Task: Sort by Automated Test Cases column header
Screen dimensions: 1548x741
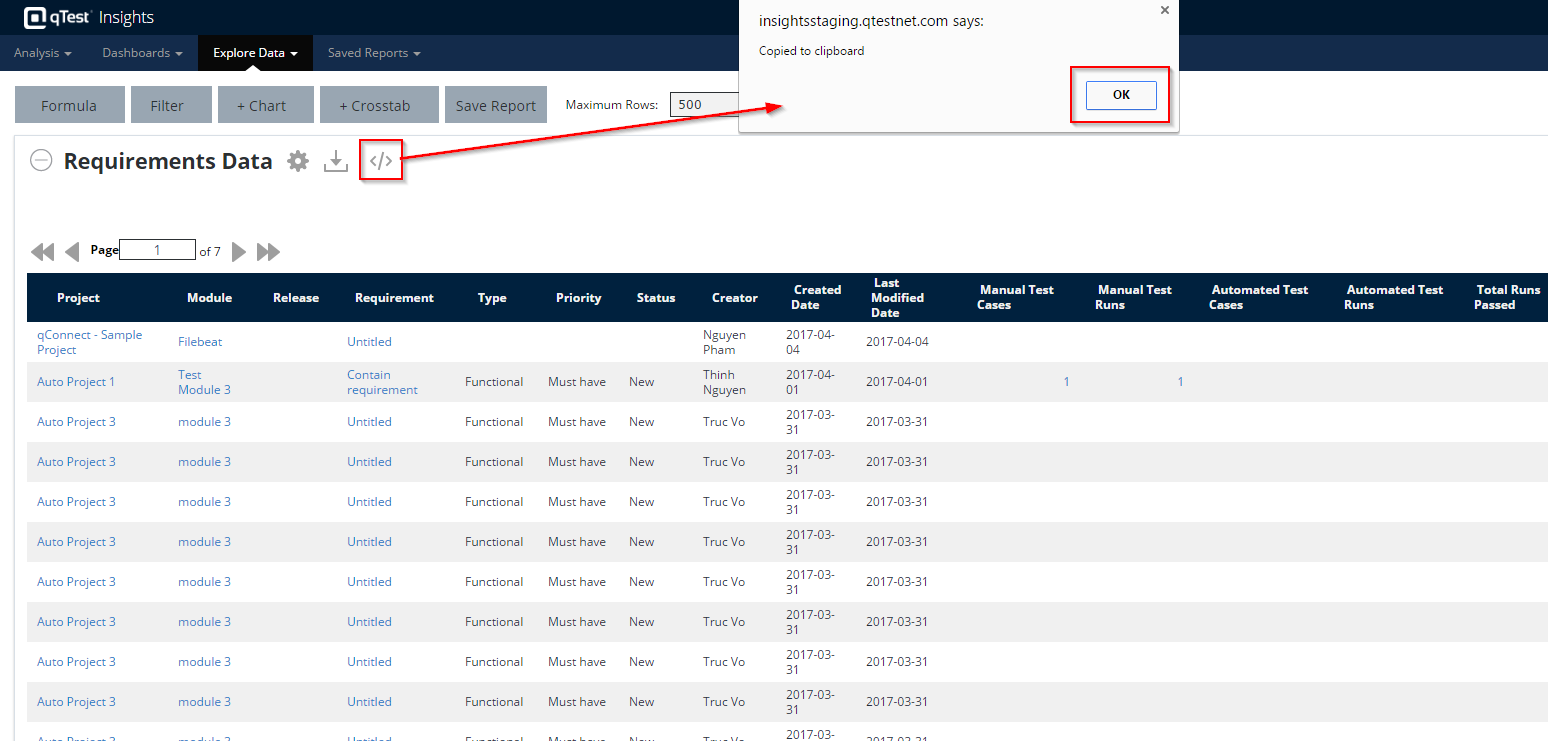Action: [1259, 298]
